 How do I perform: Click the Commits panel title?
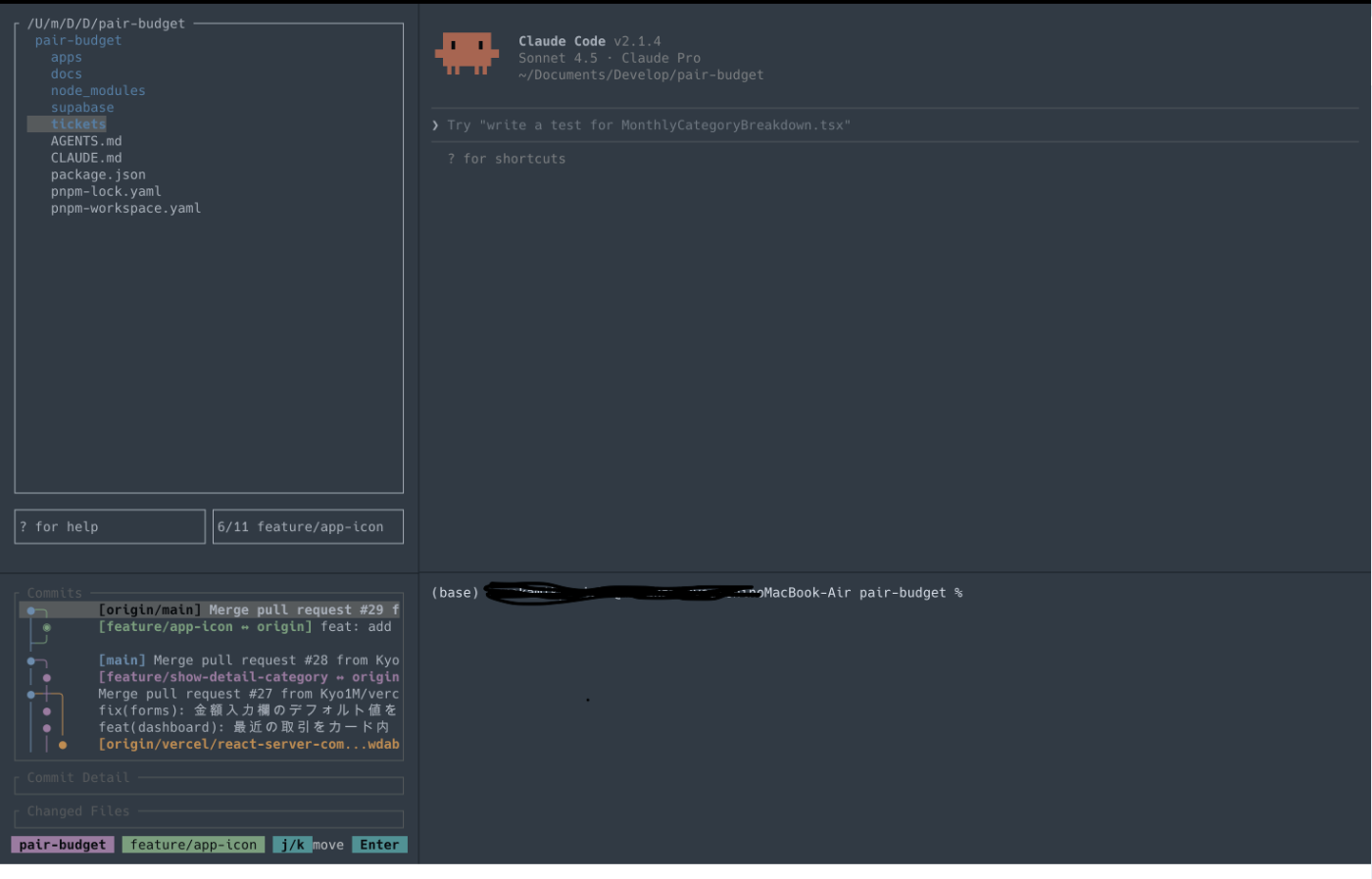[x=55, y=593]
